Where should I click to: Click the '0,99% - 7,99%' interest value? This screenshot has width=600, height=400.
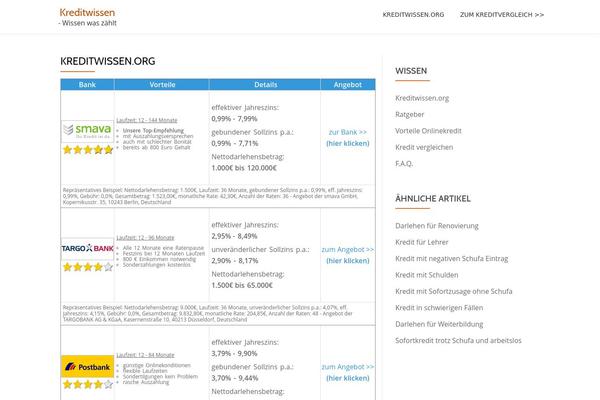coord(234,119)
